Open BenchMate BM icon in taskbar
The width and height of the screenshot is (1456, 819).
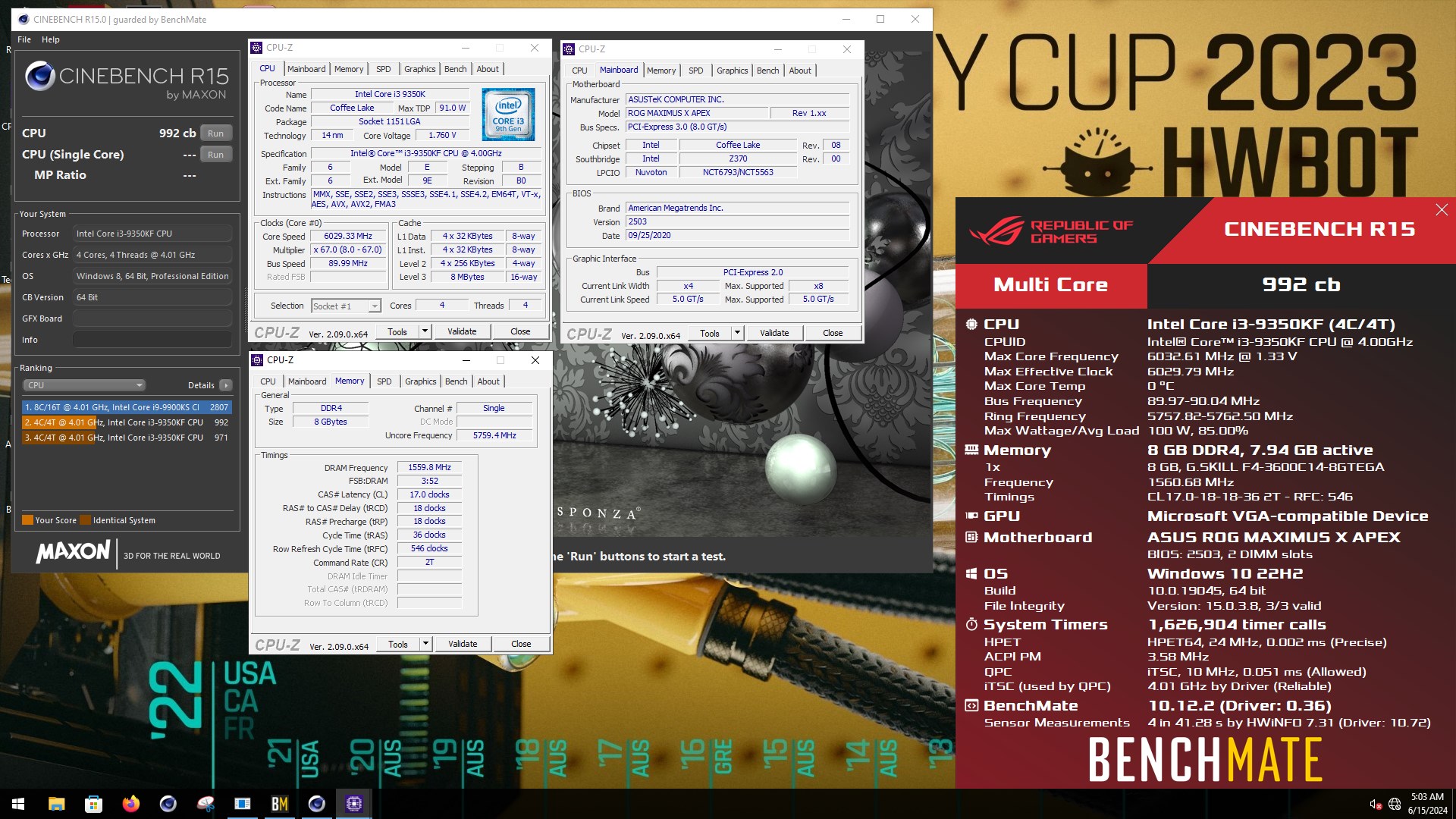pyautogui.click(x=280, y=804)
